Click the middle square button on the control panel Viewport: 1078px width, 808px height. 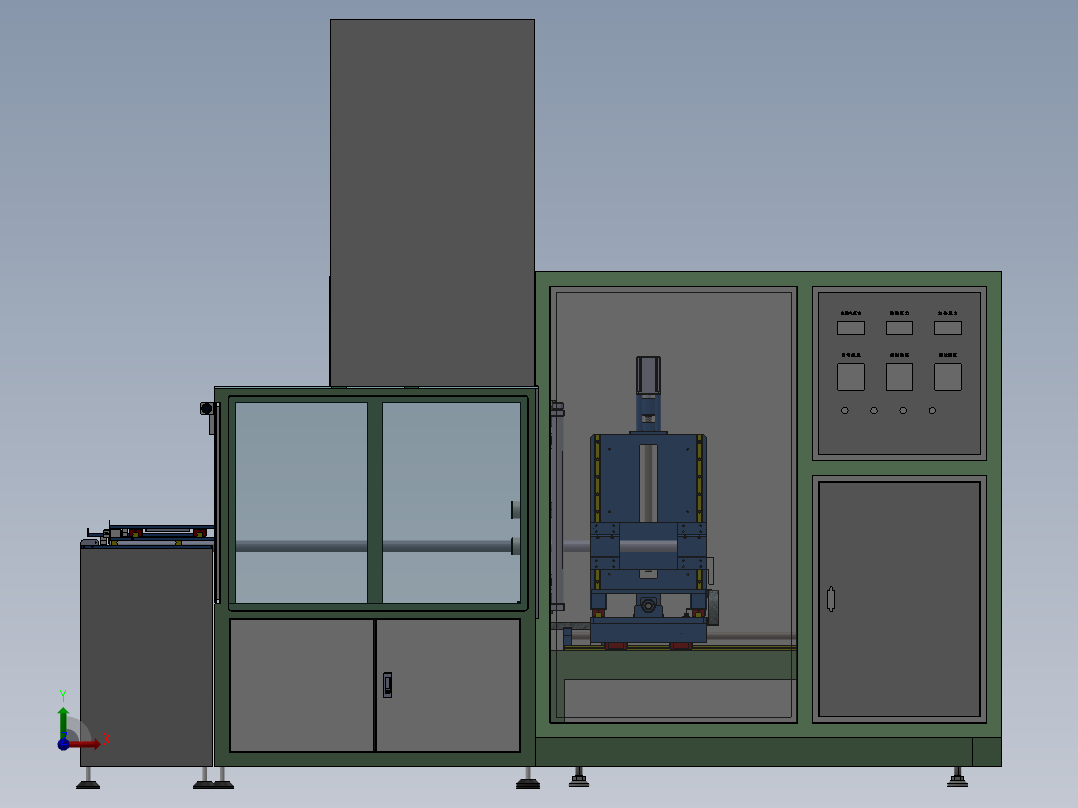(x=899, y=377)
